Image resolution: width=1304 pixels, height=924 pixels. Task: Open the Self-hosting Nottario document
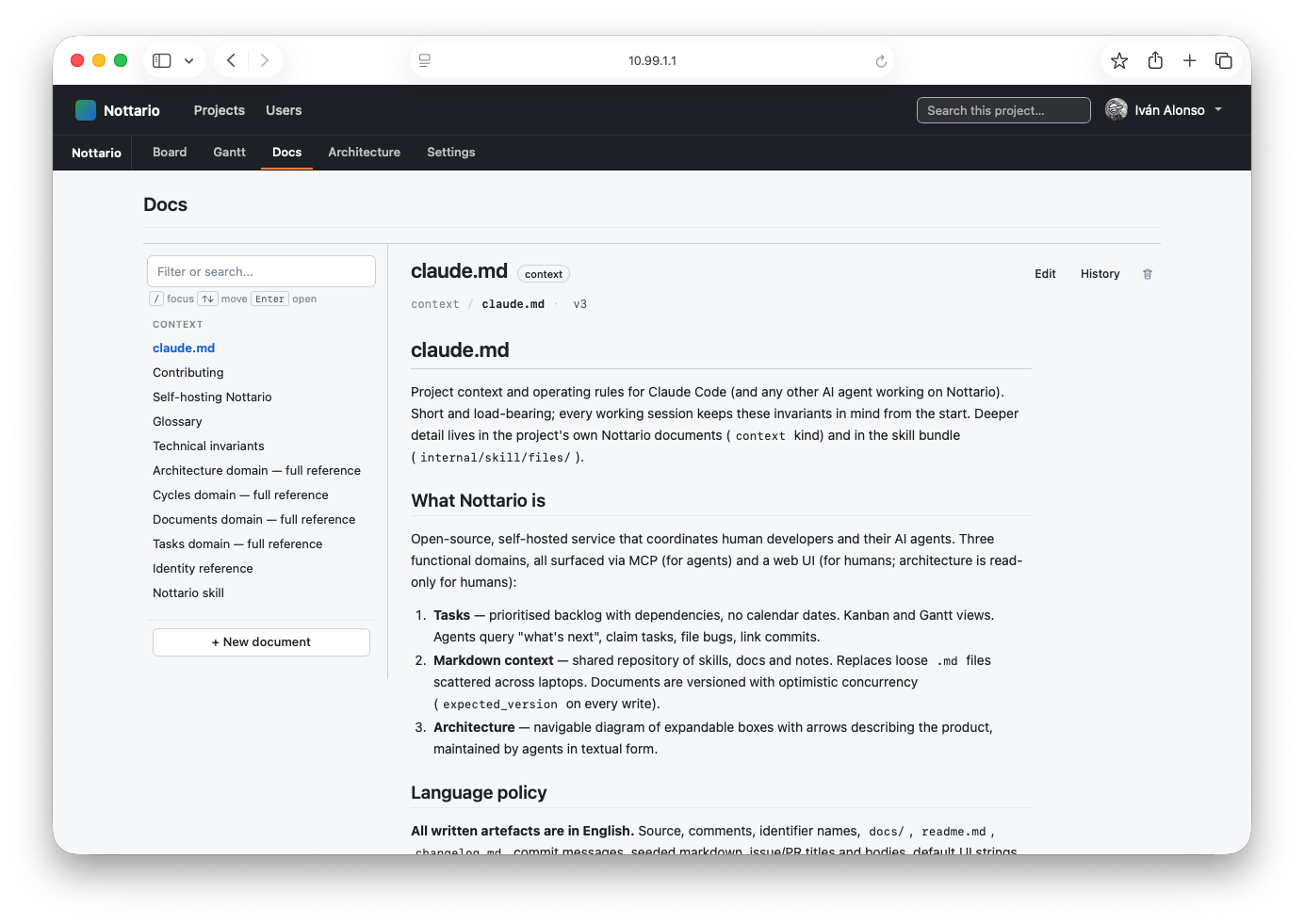[x=212, y=397]
